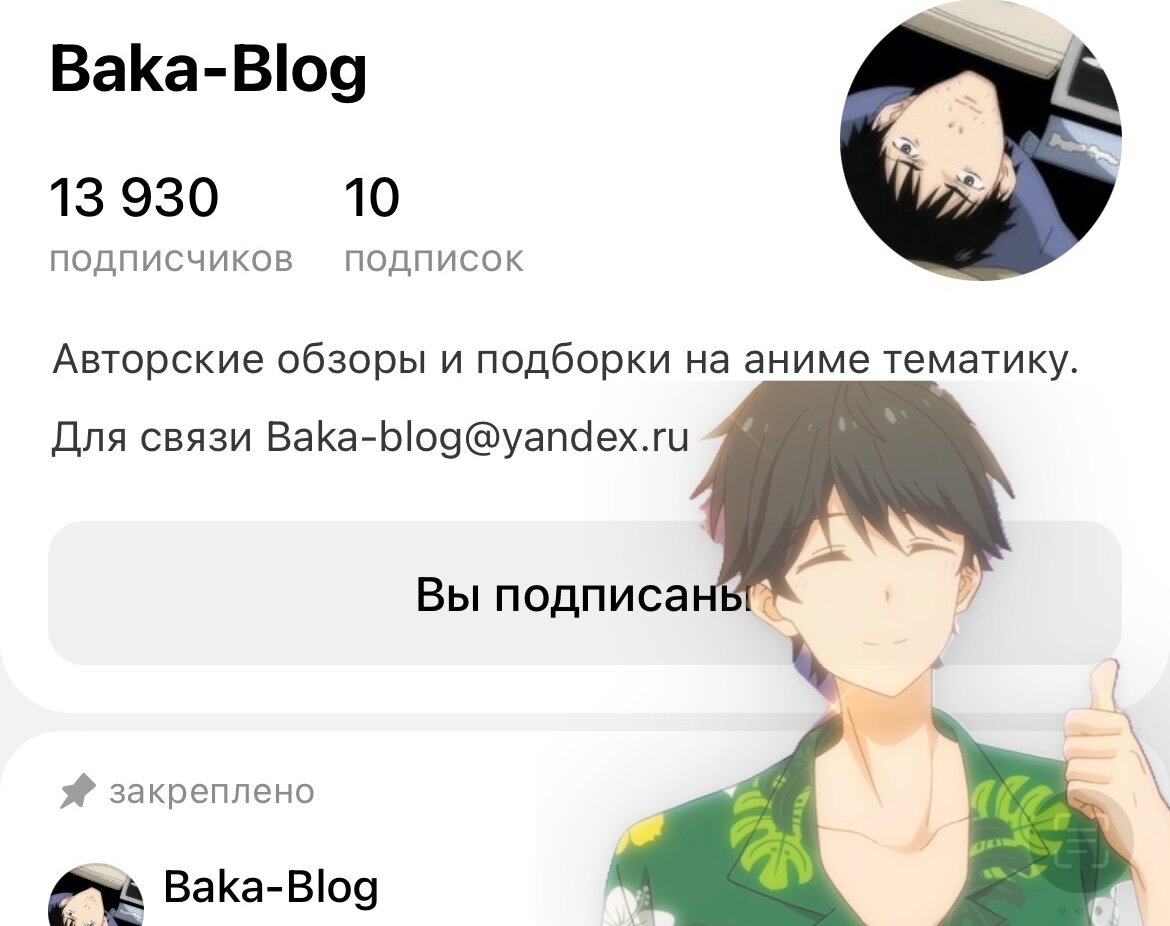Image resolution: width=1170 pixels, height=926 pixels.
Task: Expand the Авторские обзоры description text
Action: 566,360
